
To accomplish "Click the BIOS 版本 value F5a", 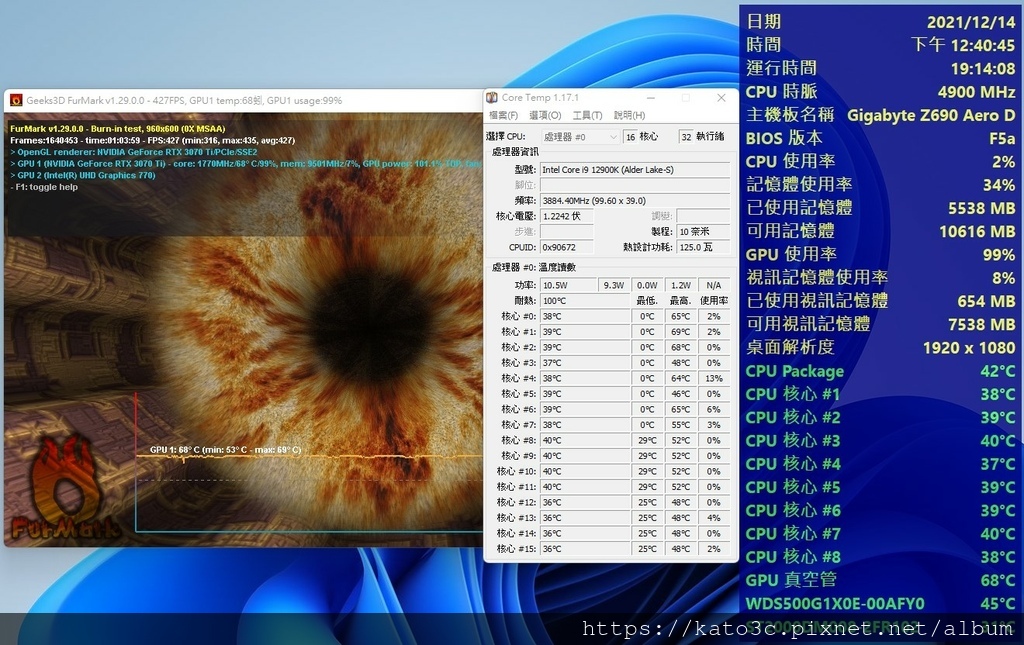I will pos(1002,139).
